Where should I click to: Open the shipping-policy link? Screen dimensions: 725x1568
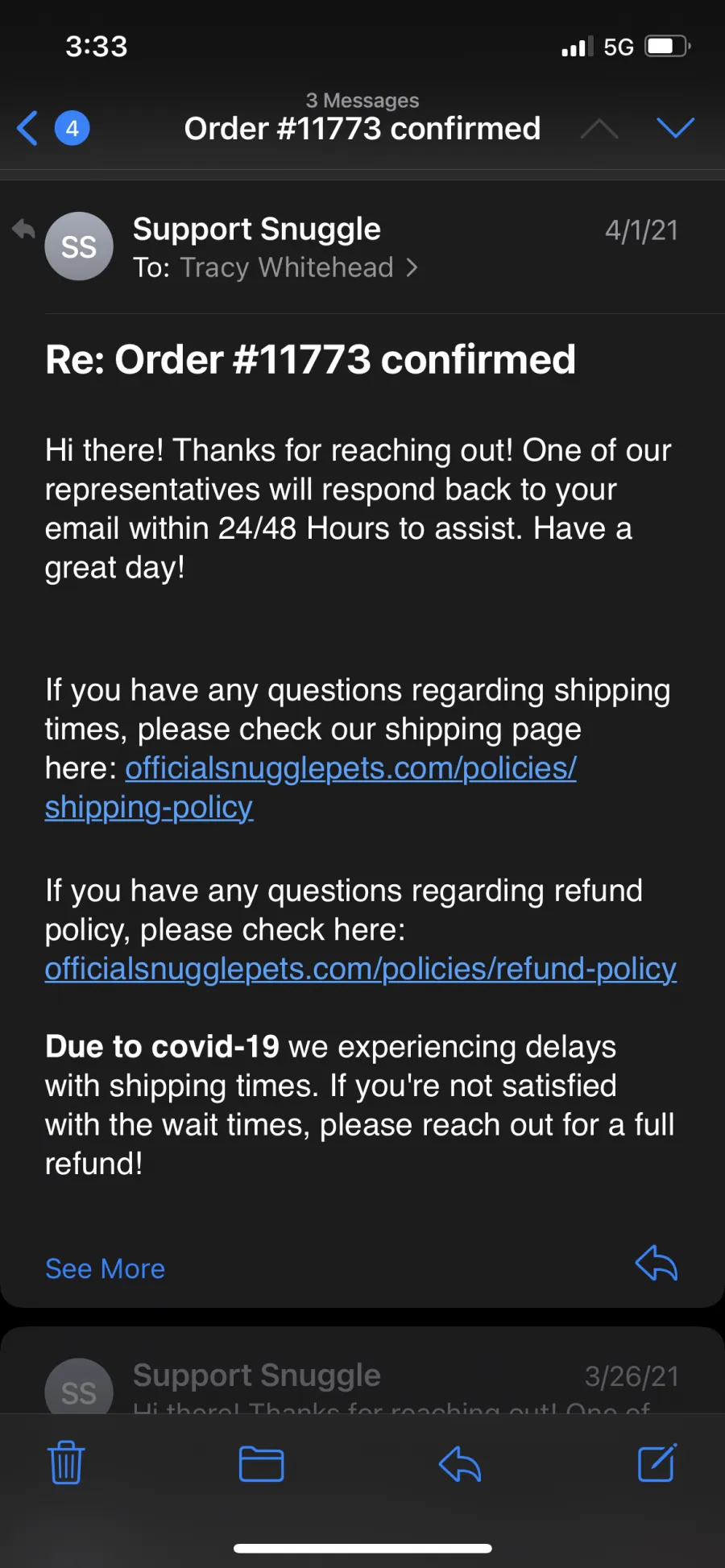(x=310, y=788)
